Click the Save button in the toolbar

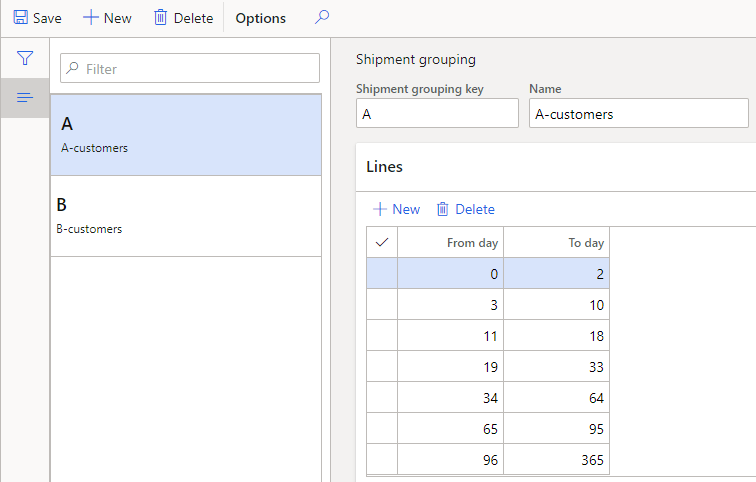[x=37, y=18]
